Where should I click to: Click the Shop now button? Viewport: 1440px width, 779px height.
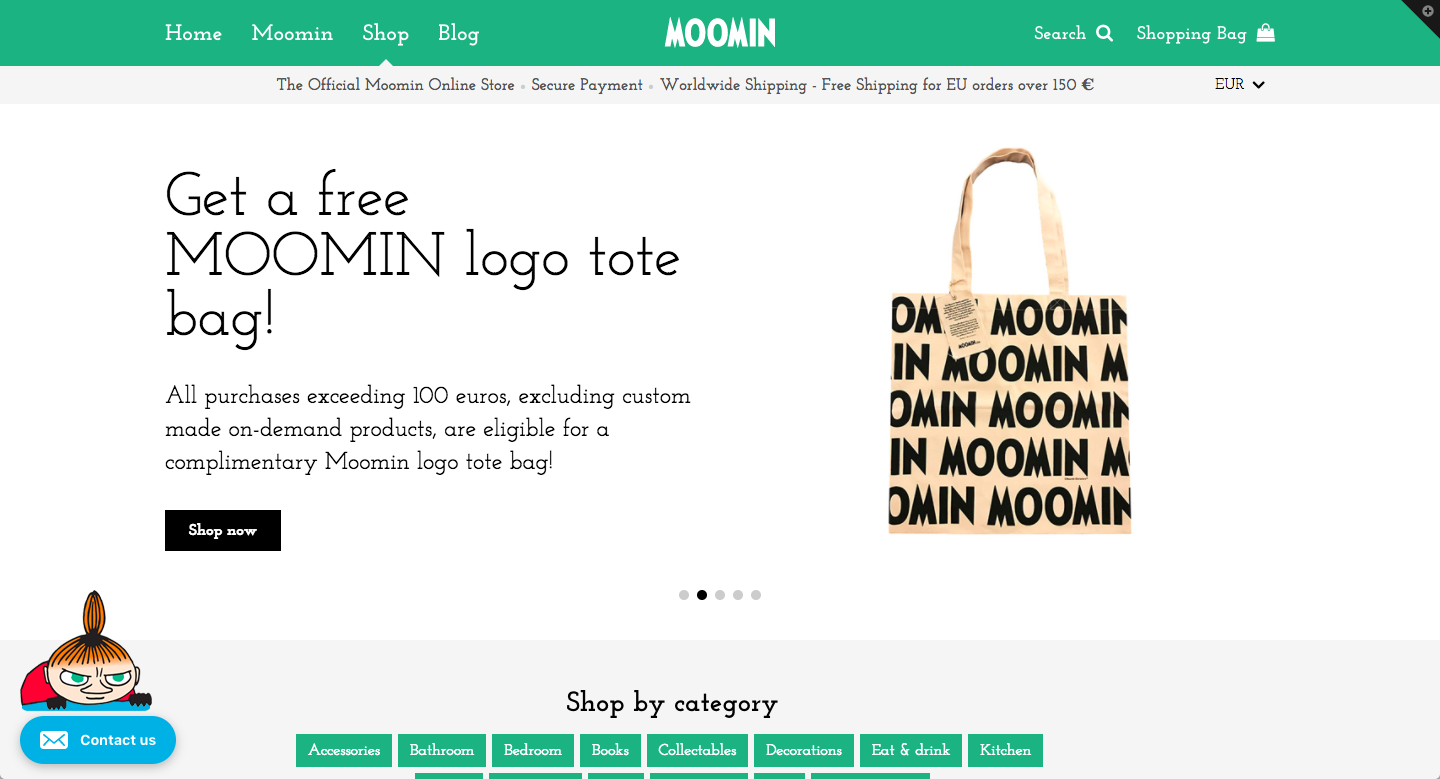coord(223,530)
